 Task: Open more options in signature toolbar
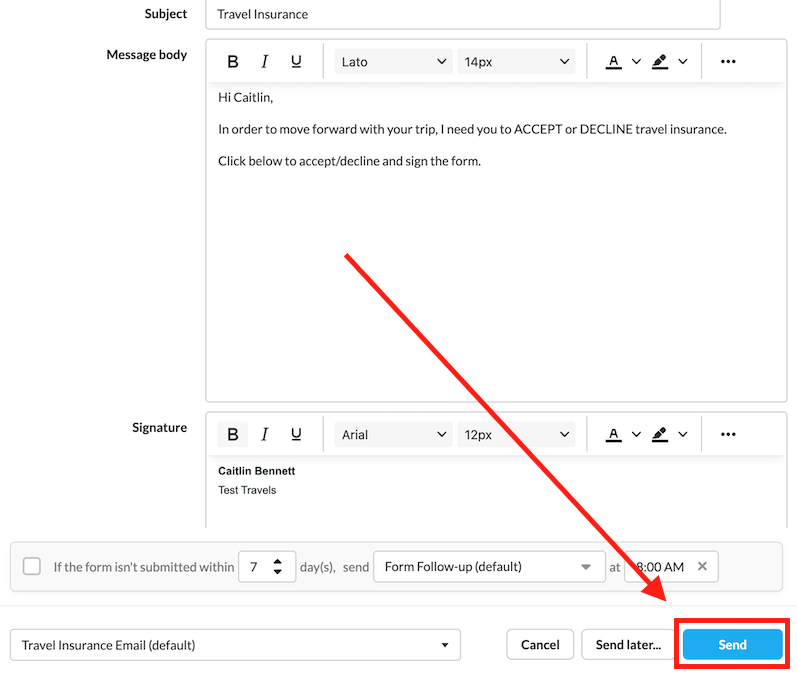(x=728, y=435)
